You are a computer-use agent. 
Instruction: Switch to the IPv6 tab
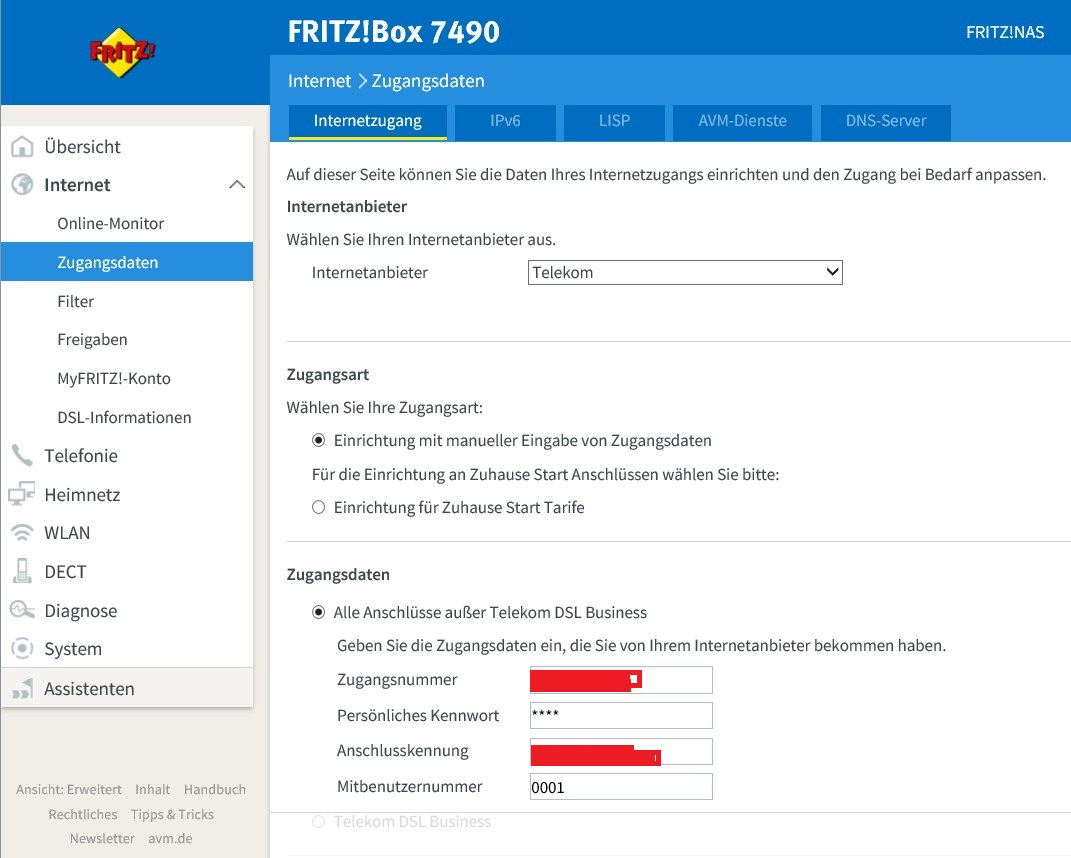tap(505, 122)
